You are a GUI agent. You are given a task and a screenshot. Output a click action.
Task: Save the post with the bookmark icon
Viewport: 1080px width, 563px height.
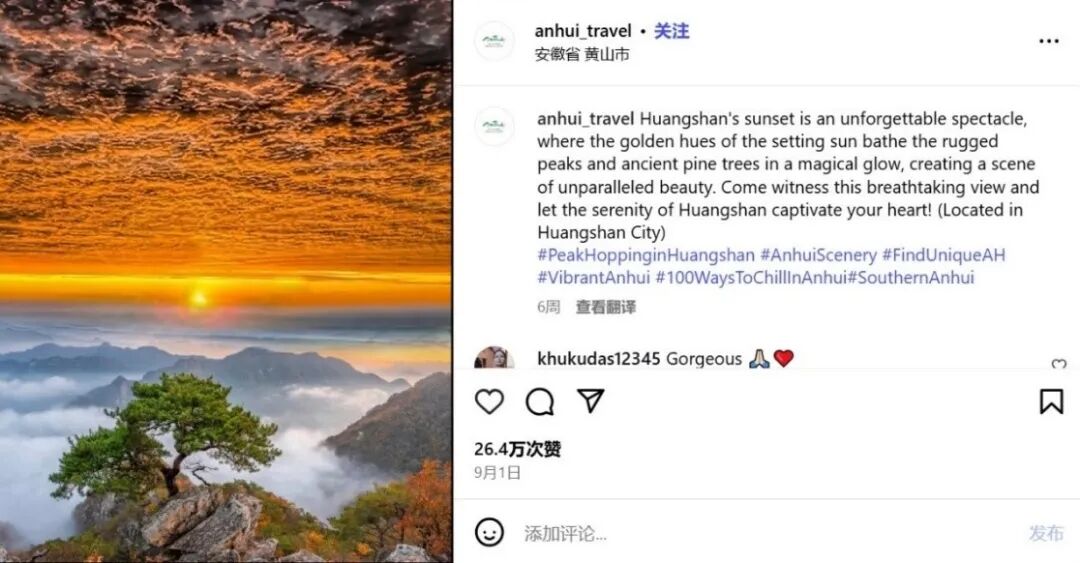tap(1051, 401)
